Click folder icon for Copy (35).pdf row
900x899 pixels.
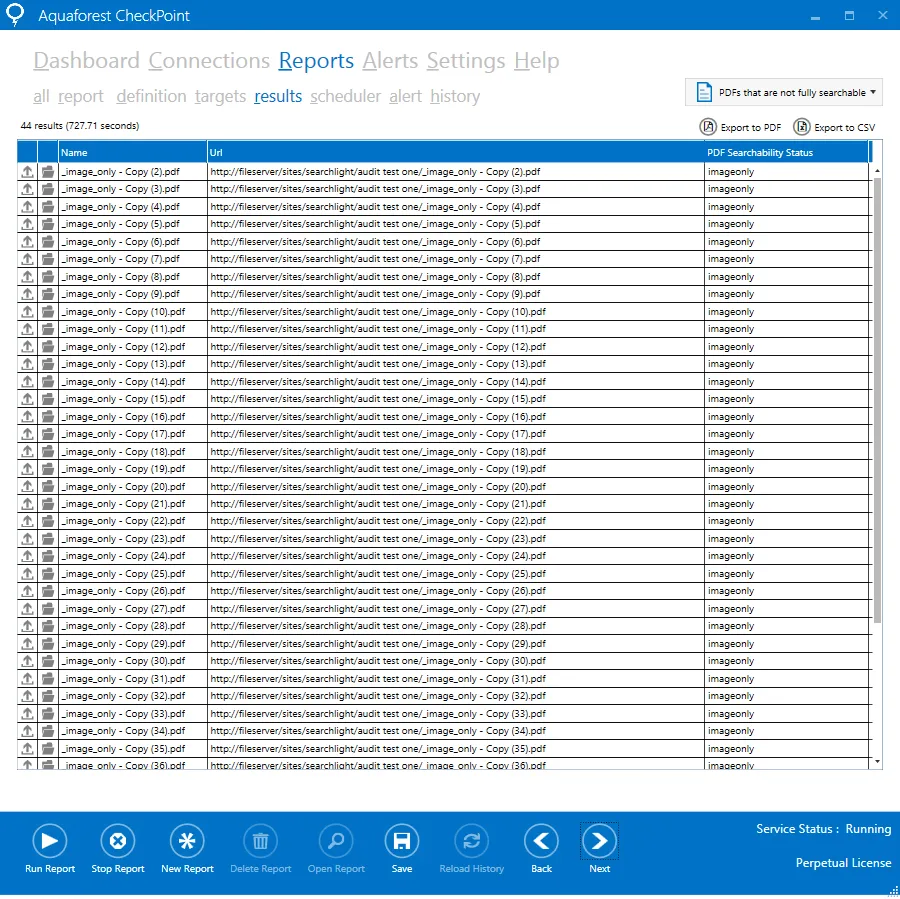[x=48, y=749]
